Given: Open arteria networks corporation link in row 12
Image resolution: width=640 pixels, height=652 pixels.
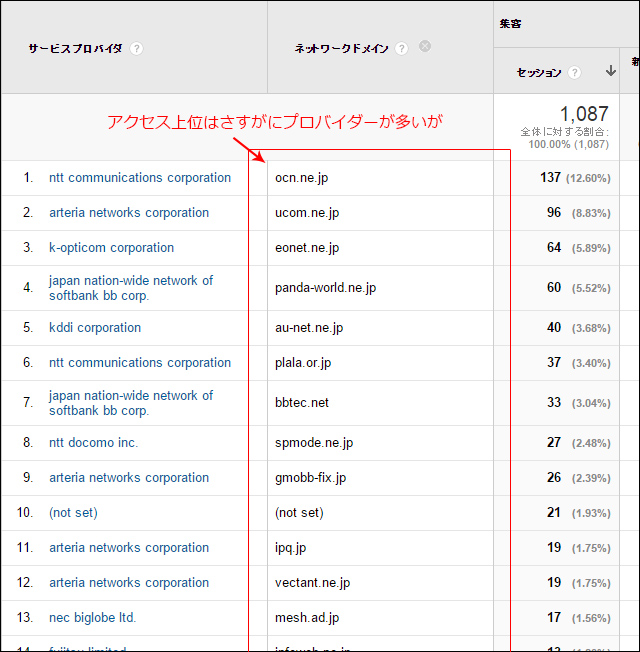Looking at the screenshot, I should [129, 582].
